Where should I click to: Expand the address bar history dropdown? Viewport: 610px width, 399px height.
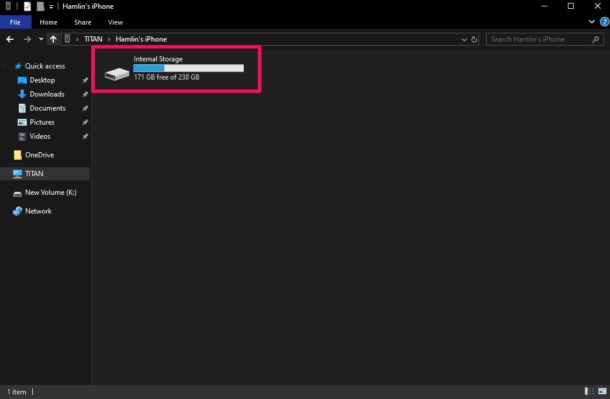(464, 39)
